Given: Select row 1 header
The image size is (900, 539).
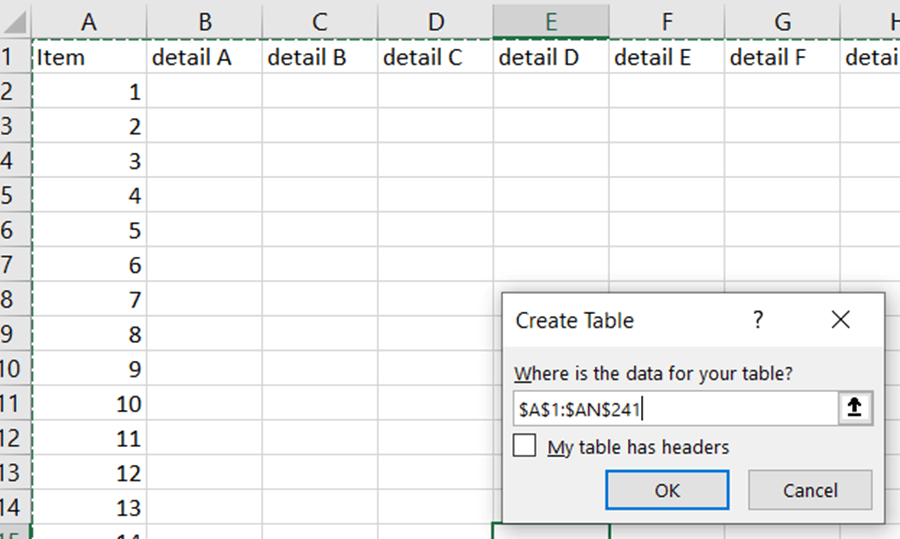Looking at the screenshot, I should tap(15, 56).
